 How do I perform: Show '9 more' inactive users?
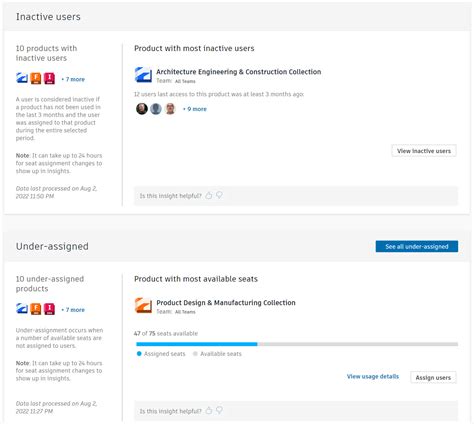[195, 109]
